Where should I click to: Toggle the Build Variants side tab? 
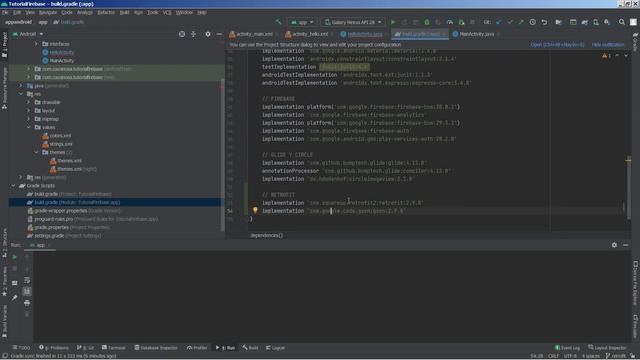click(x=4, y=322)
